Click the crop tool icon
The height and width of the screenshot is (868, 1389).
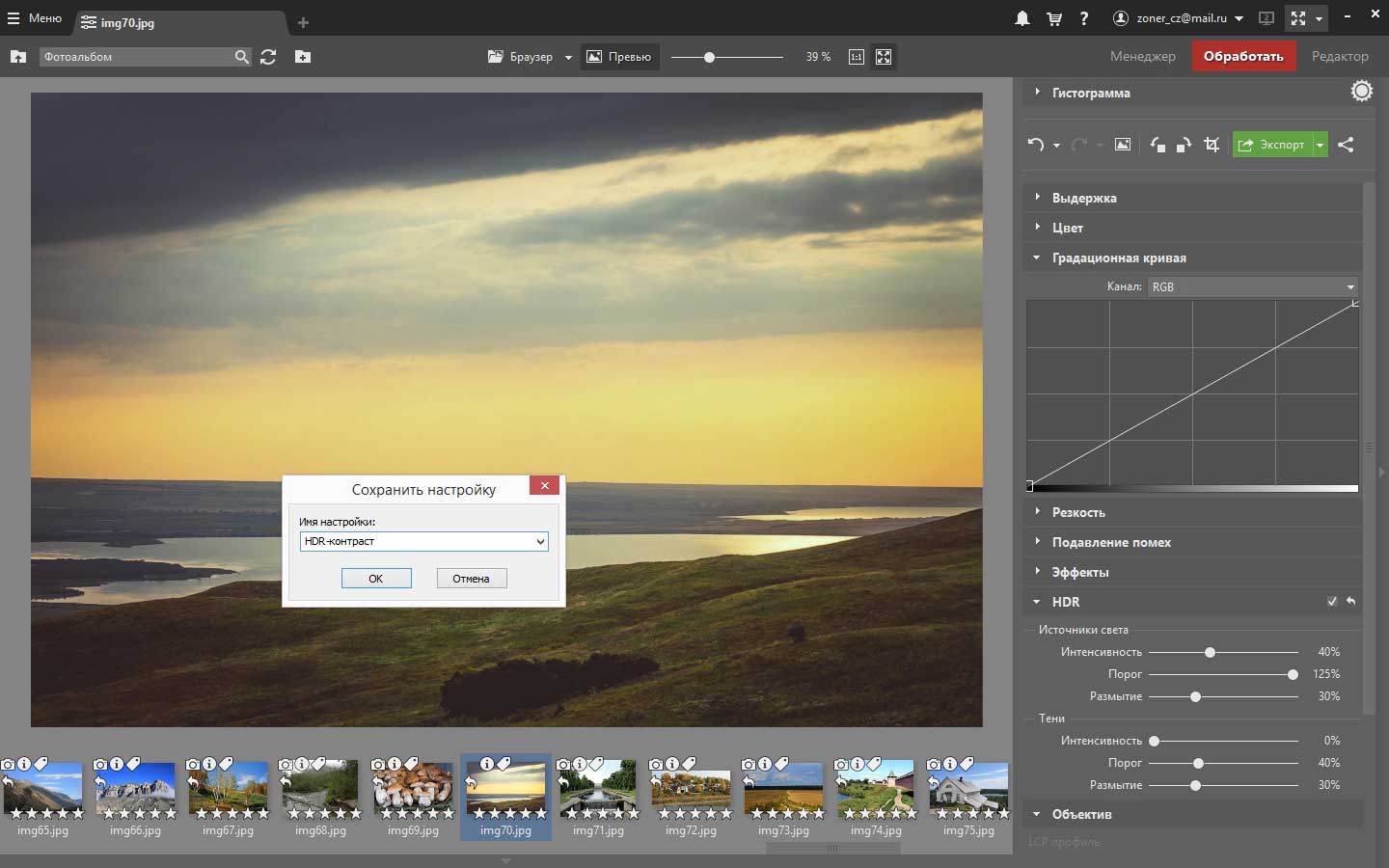coord(1212,145)
